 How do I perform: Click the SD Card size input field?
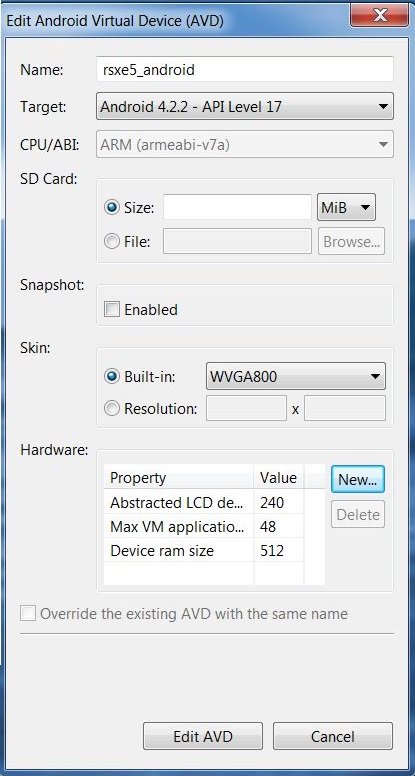point(237,207)
